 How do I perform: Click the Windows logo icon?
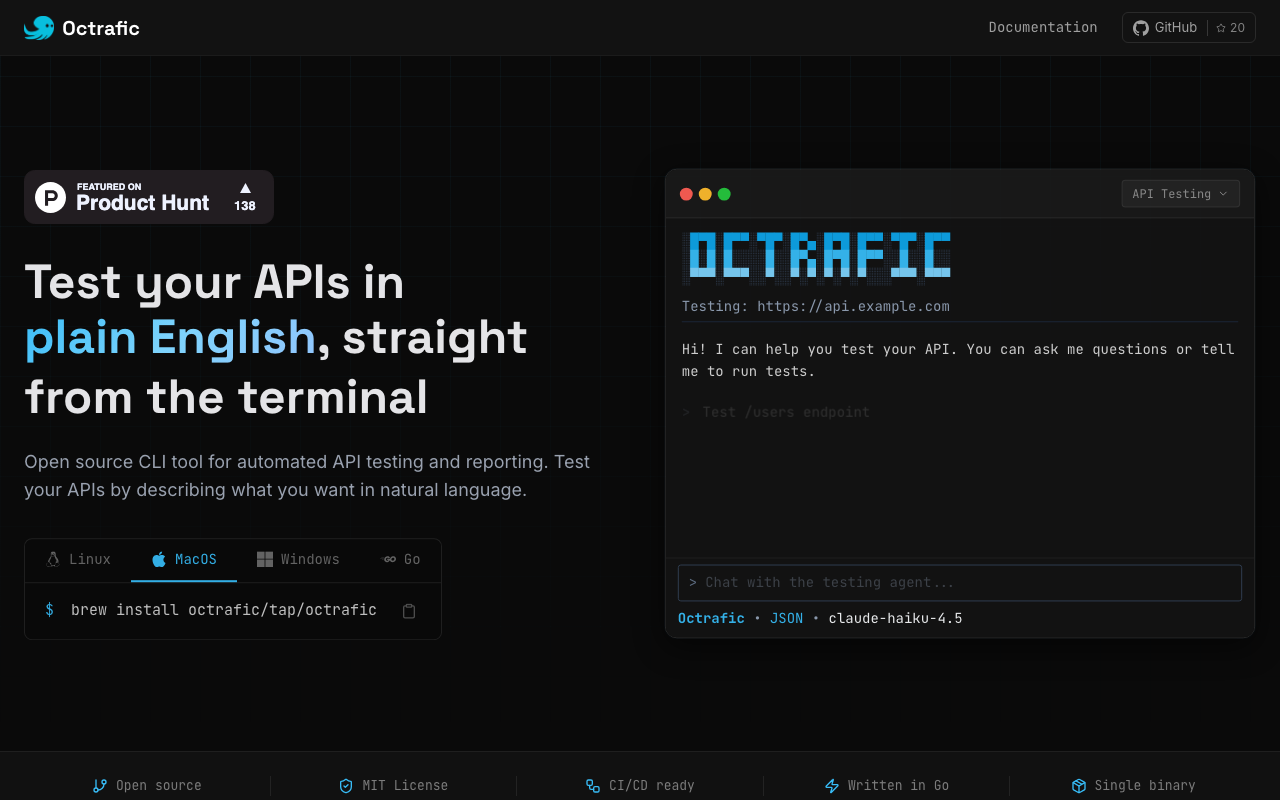coord(265,559)
